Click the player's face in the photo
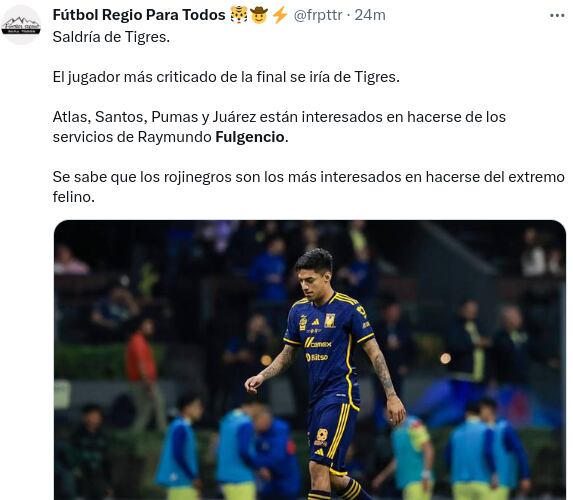The height and width of the screenshot is (500, 573). click(312, 281)
